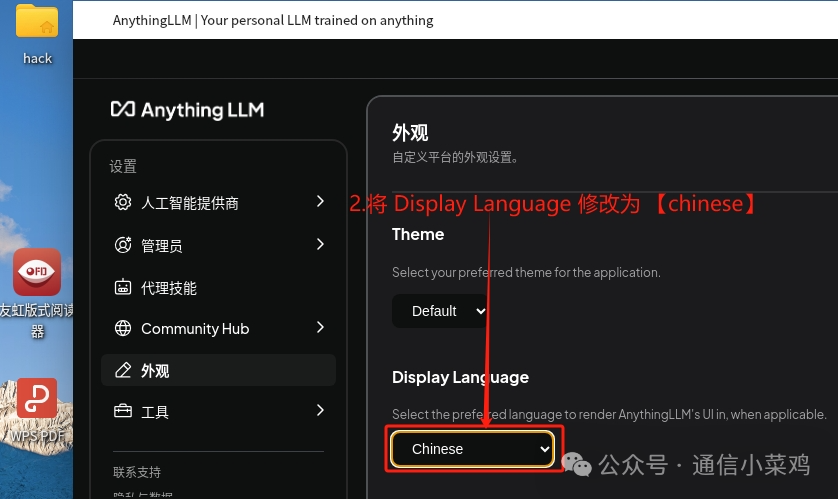Click the admin user icon beside 管理员
This screenshot has height=499, width=838.
(x=123, y=245)
